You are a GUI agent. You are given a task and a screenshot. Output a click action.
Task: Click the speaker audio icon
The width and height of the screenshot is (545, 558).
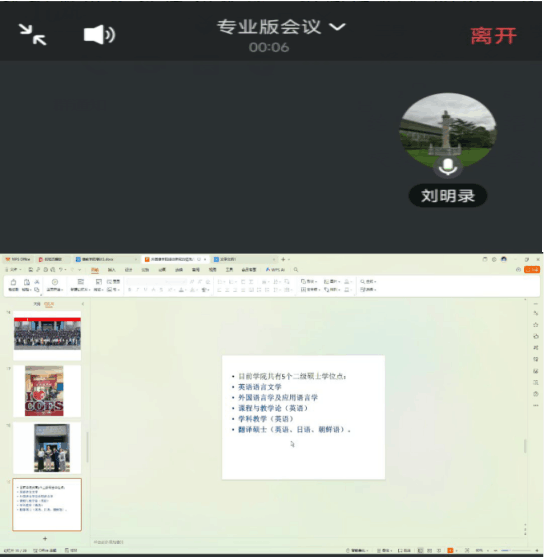click(99, 35)
